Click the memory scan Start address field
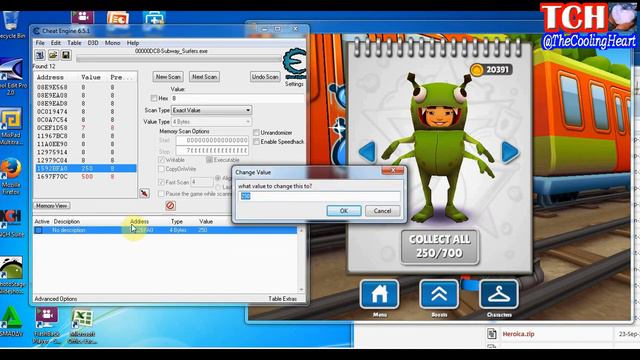 pyautogui.click(x=212, y=140)
